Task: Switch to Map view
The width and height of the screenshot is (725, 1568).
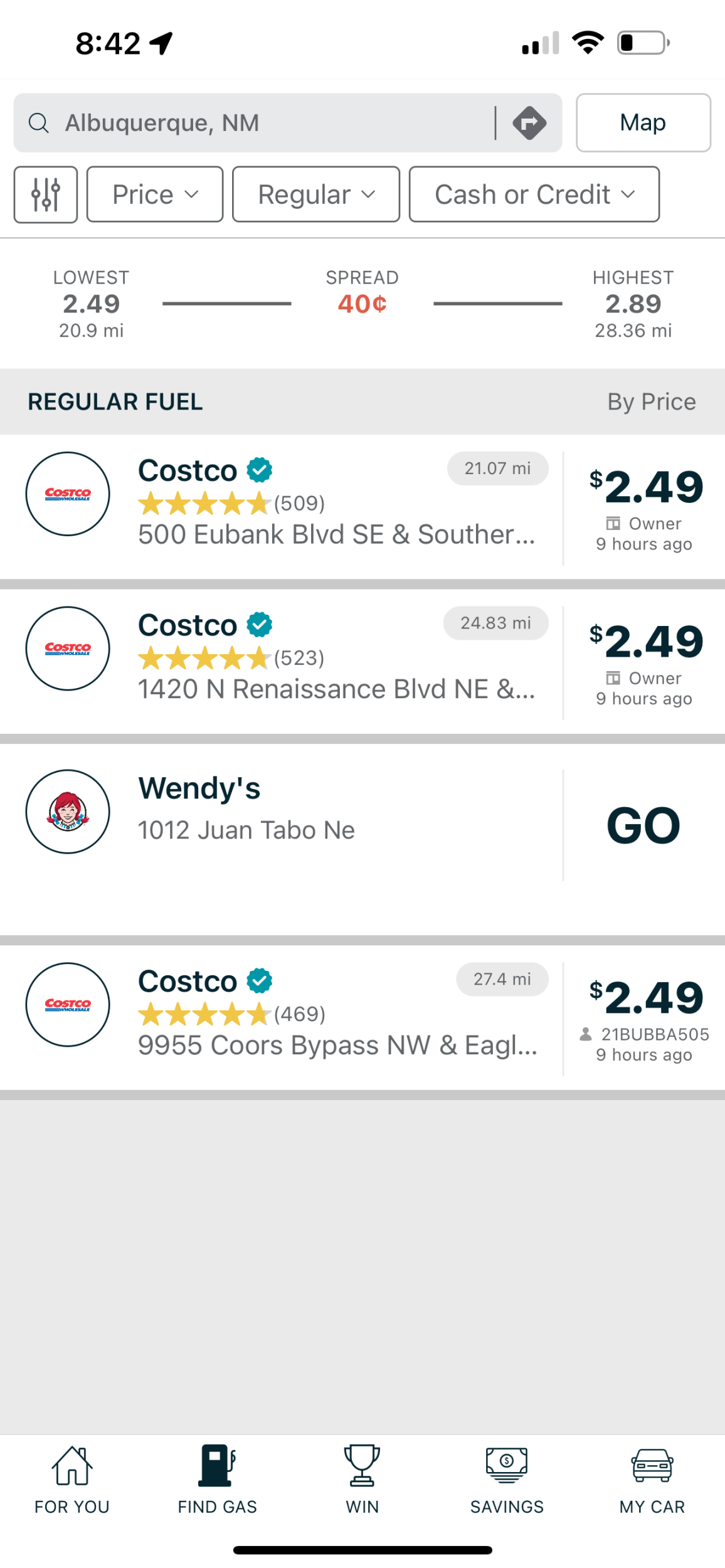Action: [643, 123]
